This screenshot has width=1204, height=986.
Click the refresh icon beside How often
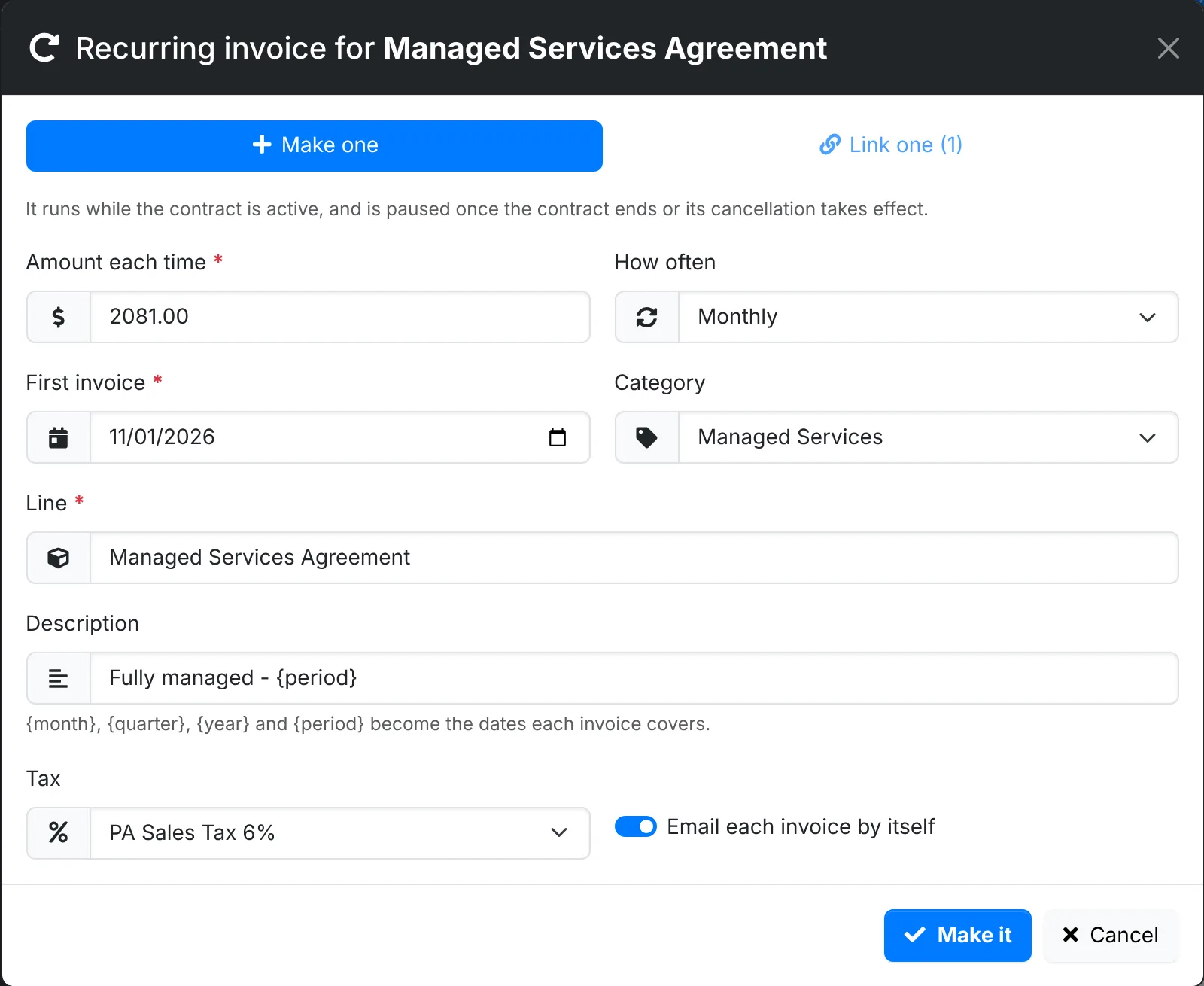point(647,317)
